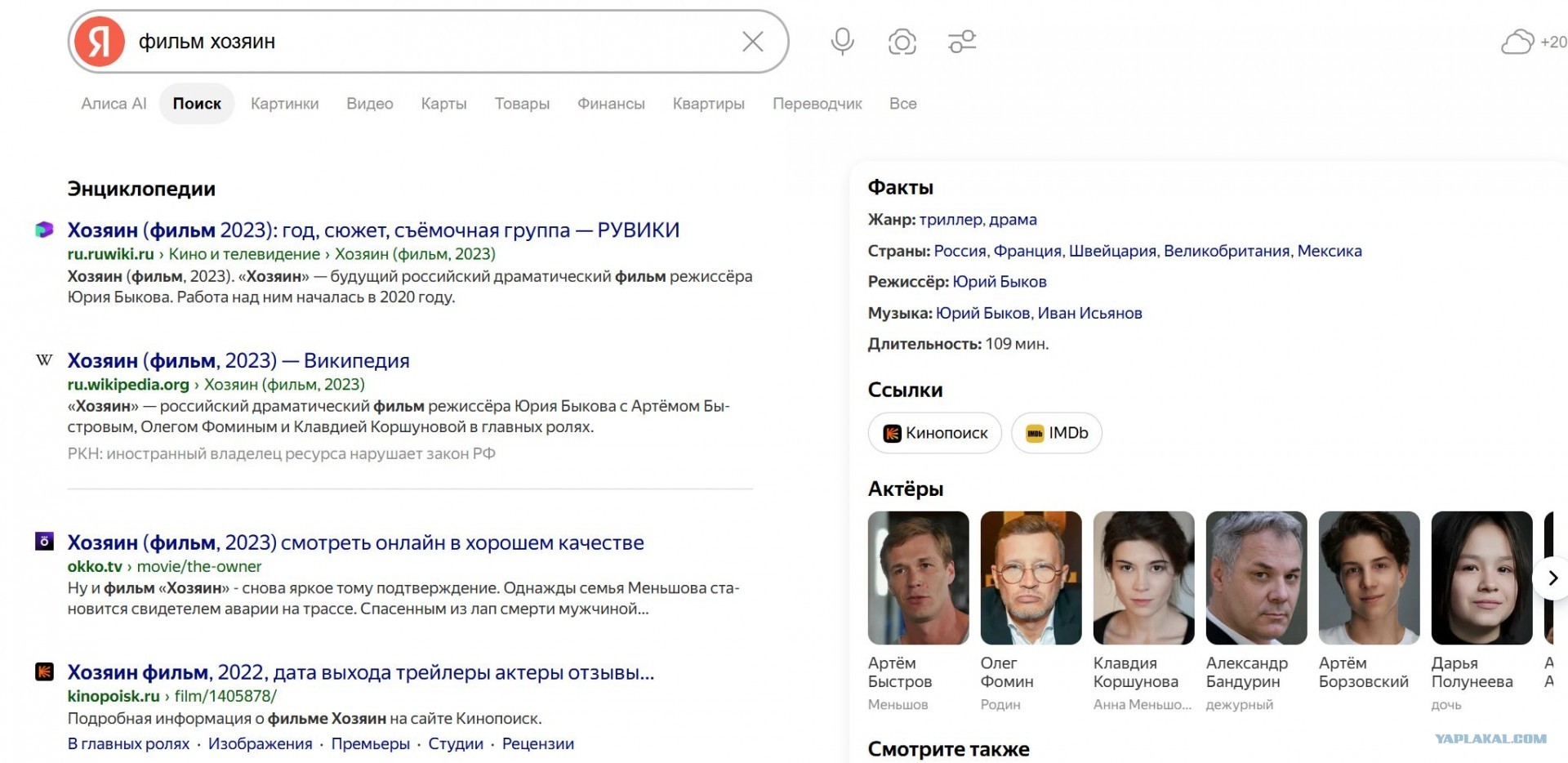Open the Студии sitelink

coord(456,743)
